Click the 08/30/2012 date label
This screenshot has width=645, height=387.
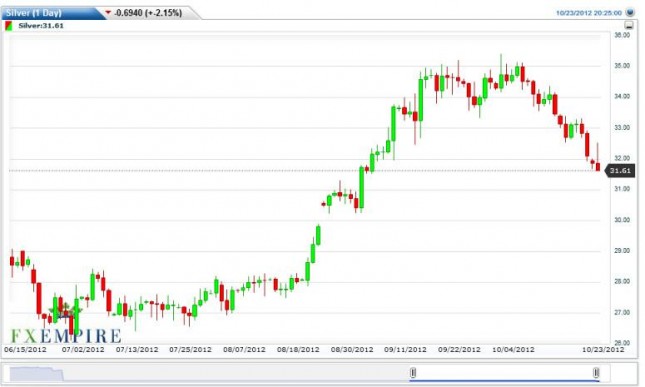(352, 350)
